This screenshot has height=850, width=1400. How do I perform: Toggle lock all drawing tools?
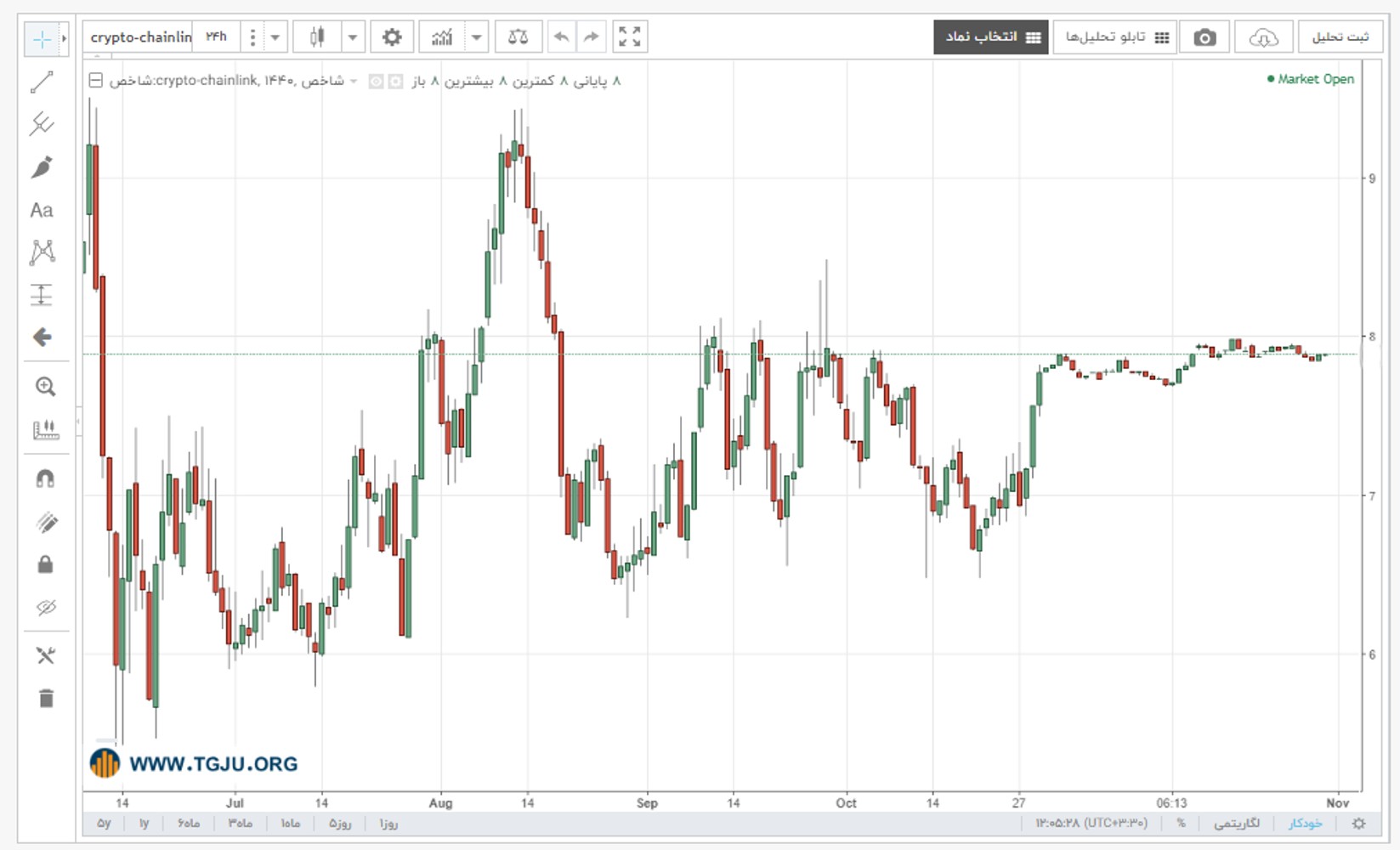tap(45, 564)
